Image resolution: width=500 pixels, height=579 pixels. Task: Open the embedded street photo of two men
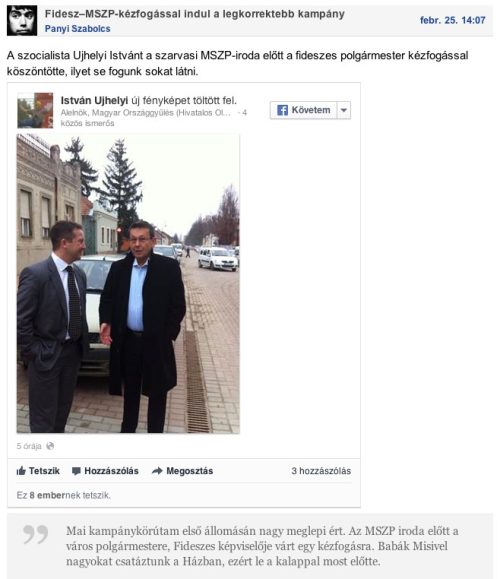click(128, 284)
